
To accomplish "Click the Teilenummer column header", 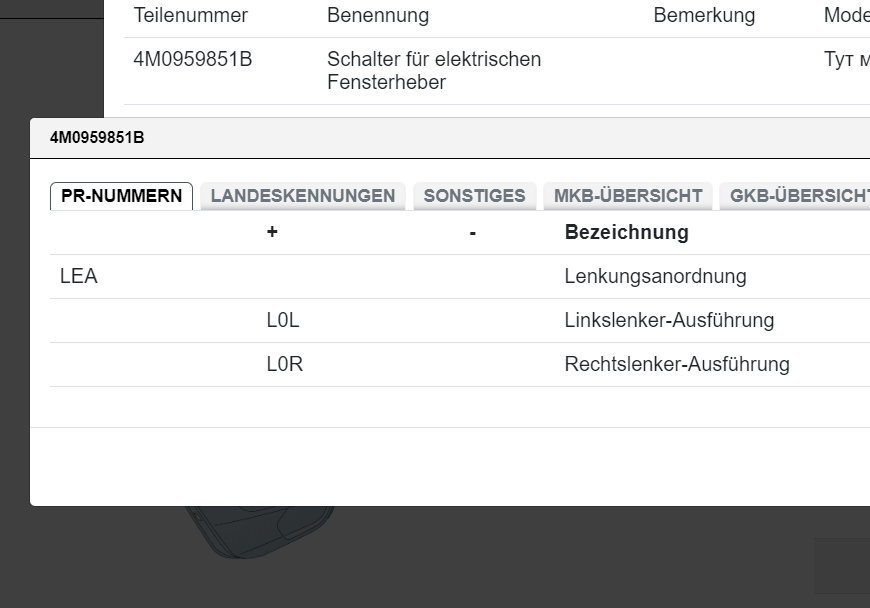I will click(190, 16).
